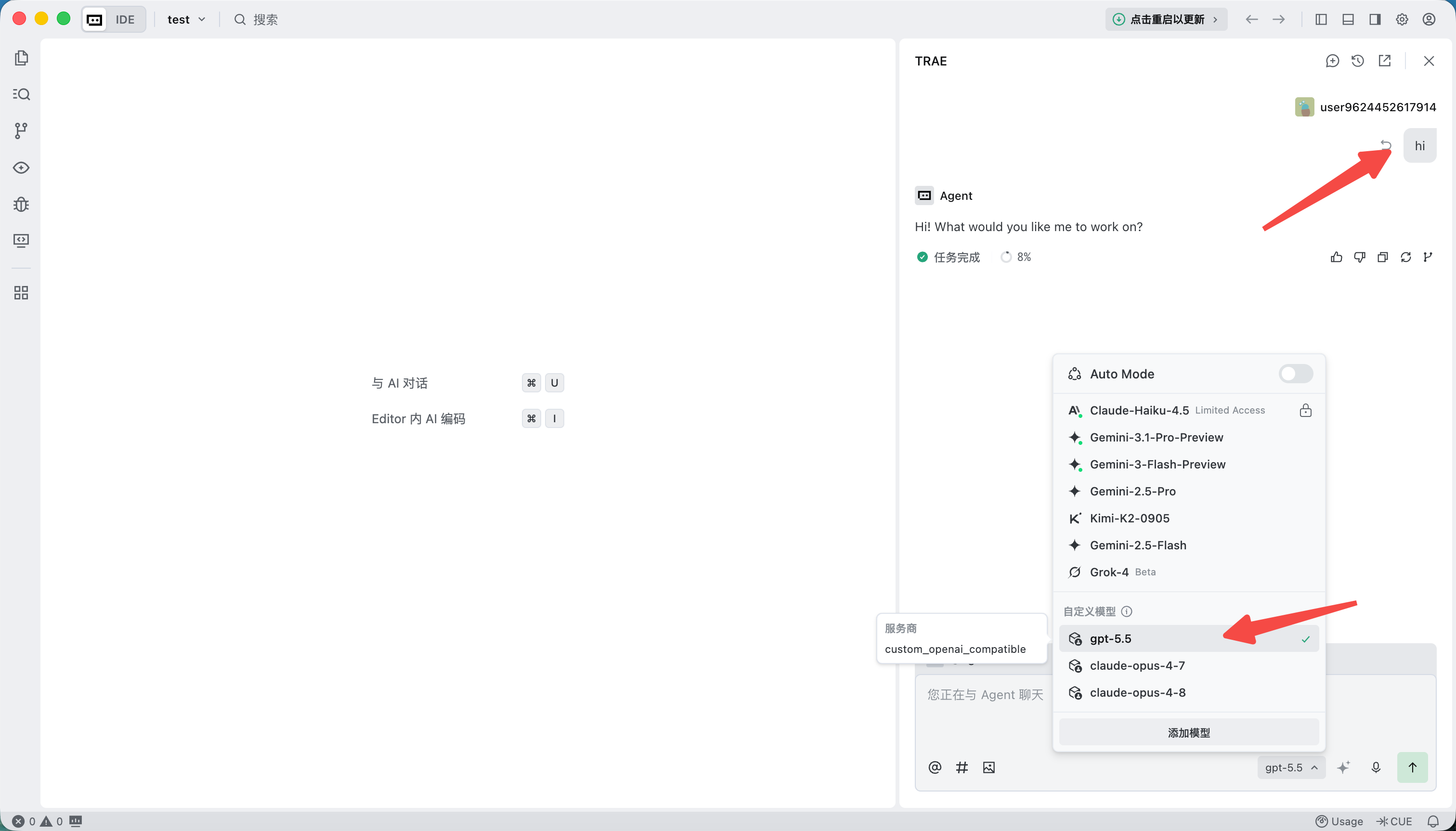The width and height of the screenshot is (1456, 831).
Task: Open the debug bug icon in sidebar
Action: (21, 204)
